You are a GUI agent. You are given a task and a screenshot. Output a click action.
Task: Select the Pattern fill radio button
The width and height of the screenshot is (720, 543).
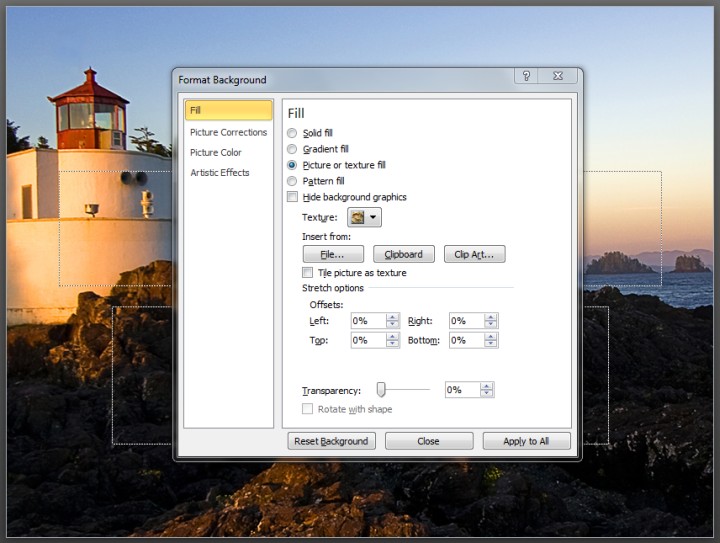[292, 181]
